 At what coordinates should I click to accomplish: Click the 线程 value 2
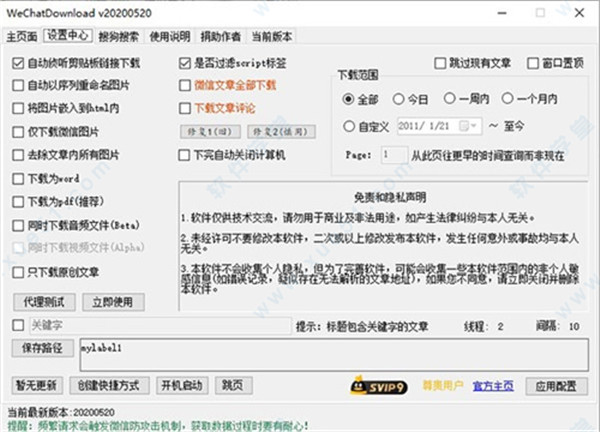pos(501,326)
